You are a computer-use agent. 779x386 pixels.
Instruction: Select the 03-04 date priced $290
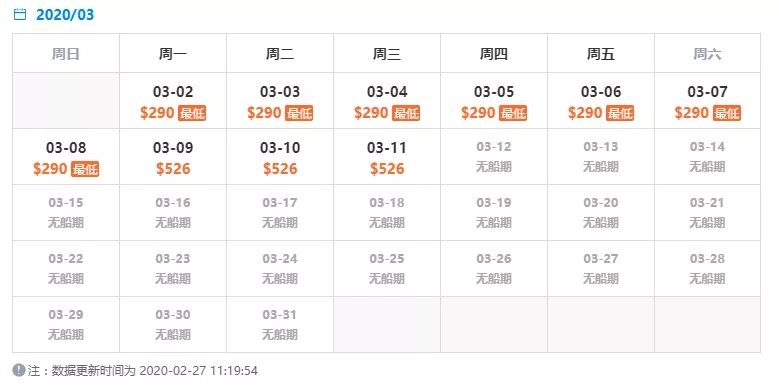(387, 101)
